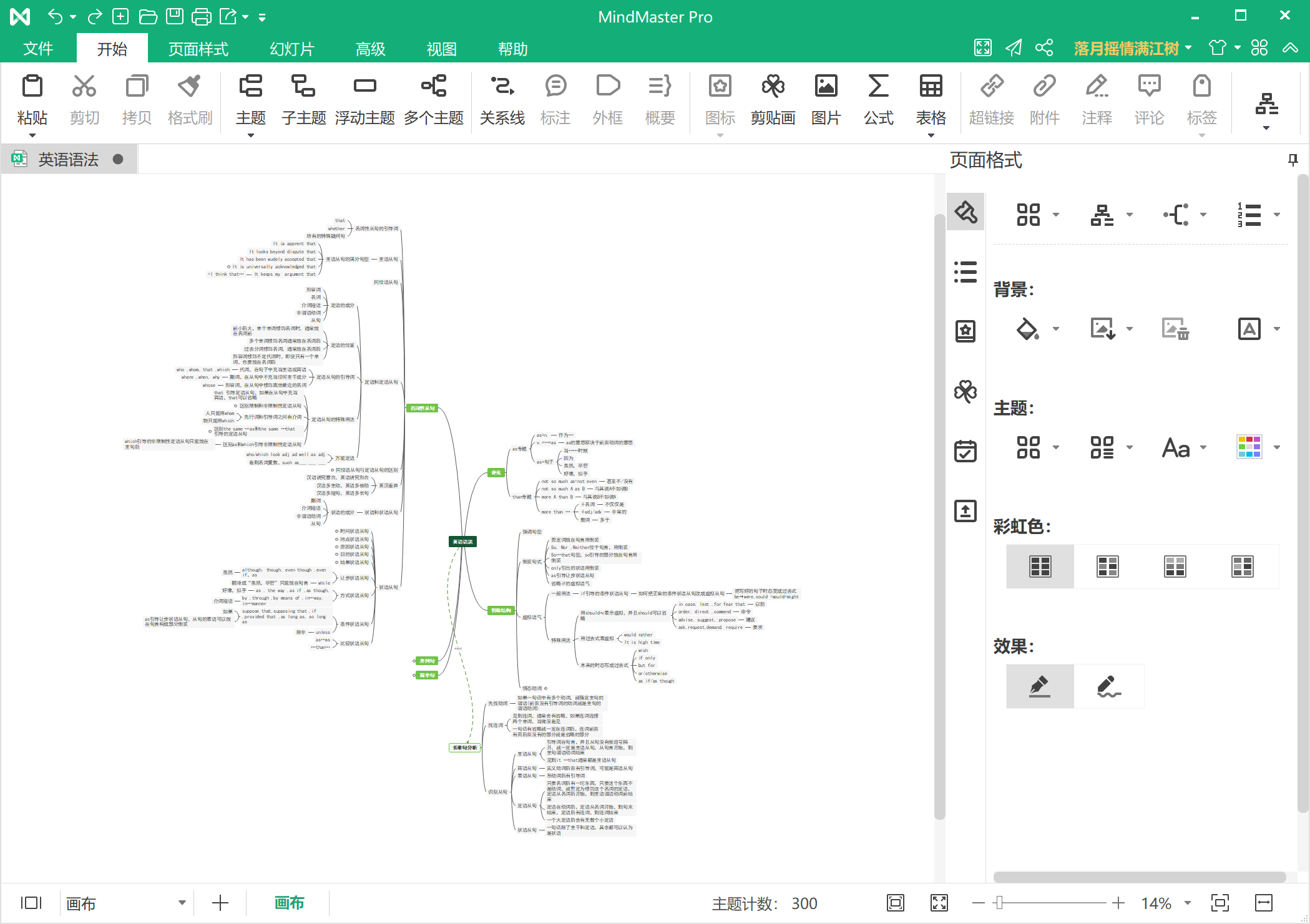Insert a relationship line with 关系线
This screenshot has width=1310, height=924.
point(502,100)
